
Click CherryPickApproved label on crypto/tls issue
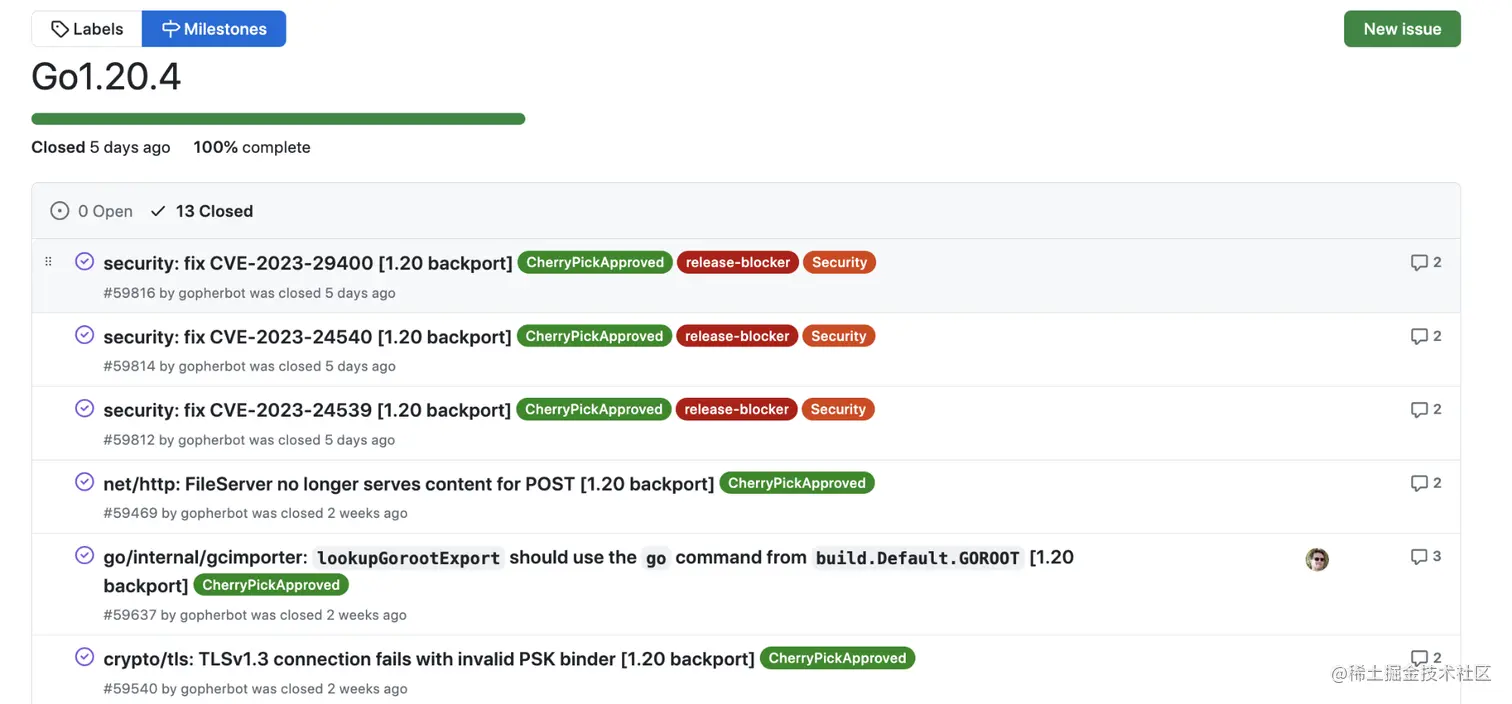click(837, 658)
